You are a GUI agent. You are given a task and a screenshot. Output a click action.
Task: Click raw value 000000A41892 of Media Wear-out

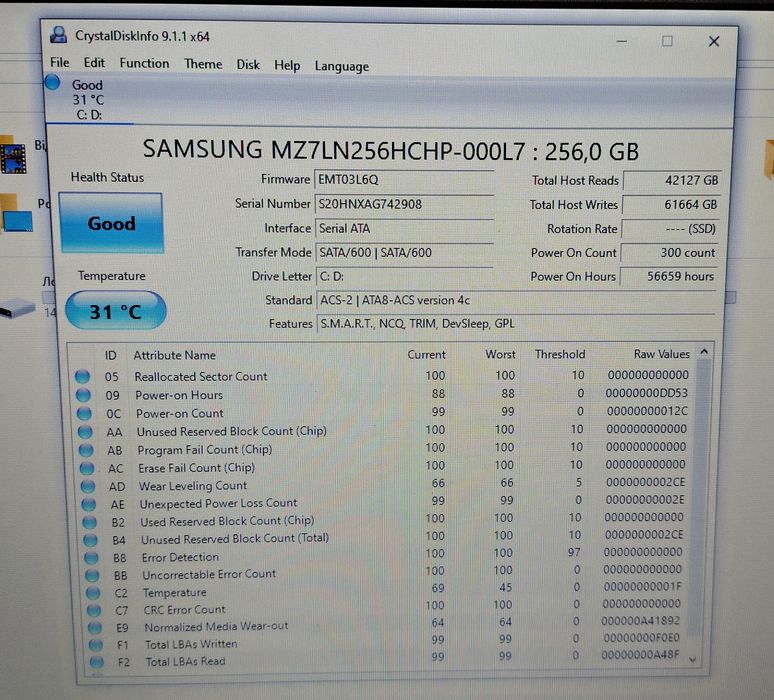(x=641, y=621)
